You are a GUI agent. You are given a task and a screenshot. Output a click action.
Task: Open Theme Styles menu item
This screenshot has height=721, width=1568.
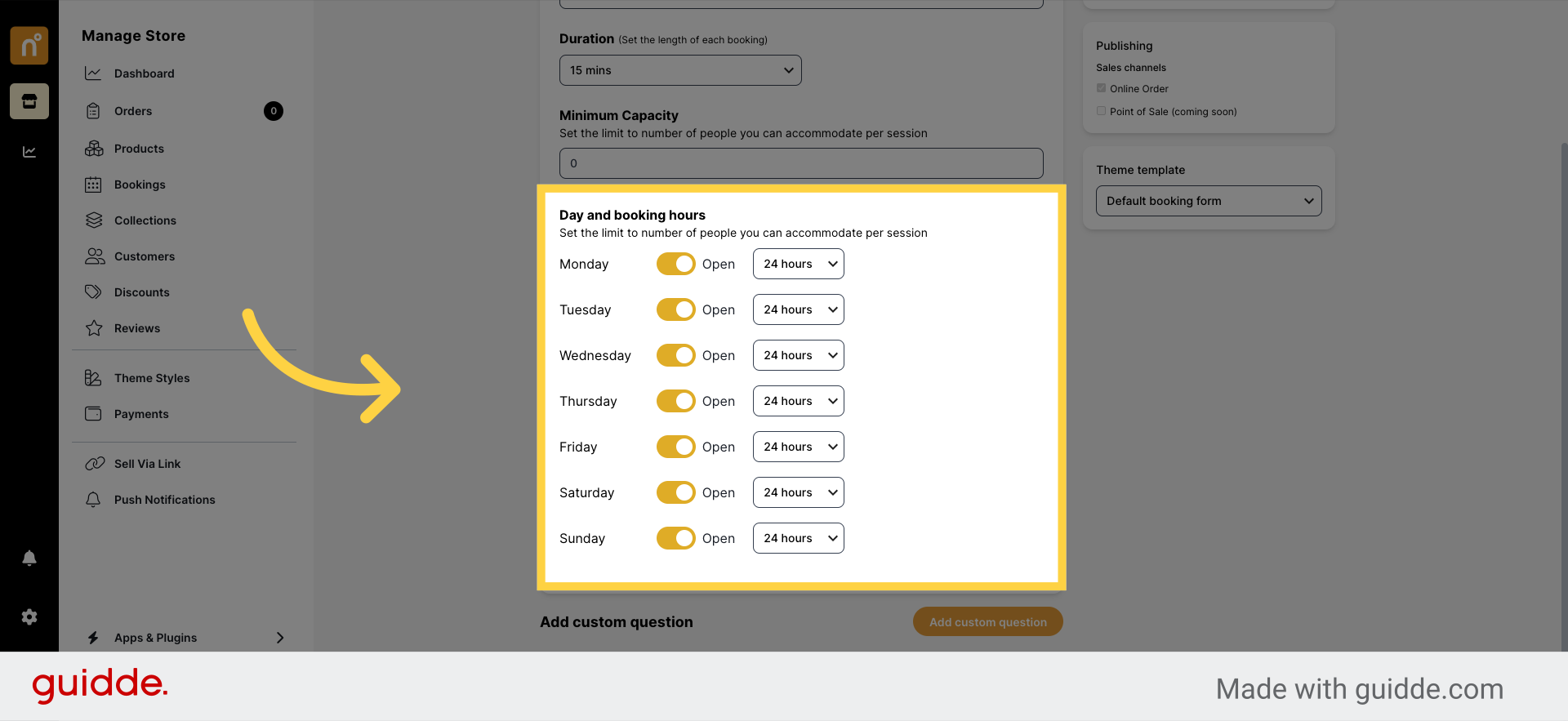(x=152, y=378)
